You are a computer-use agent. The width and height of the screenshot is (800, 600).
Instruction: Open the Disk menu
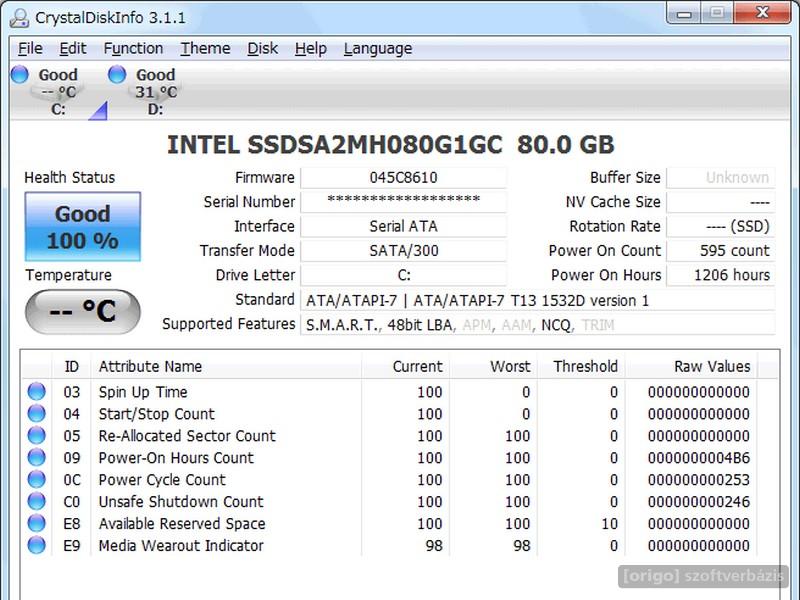[262, 48]
